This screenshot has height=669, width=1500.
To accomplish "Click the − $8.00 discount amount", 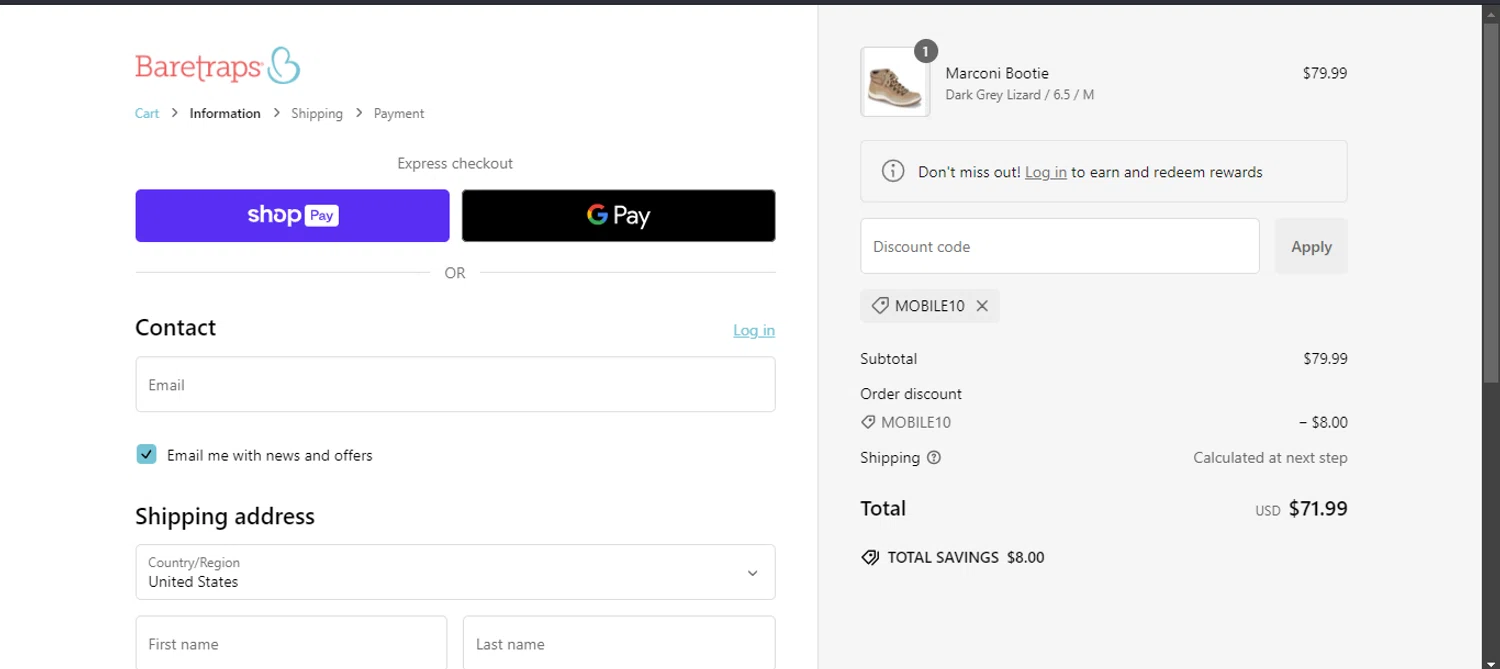I will [1323, 422].
